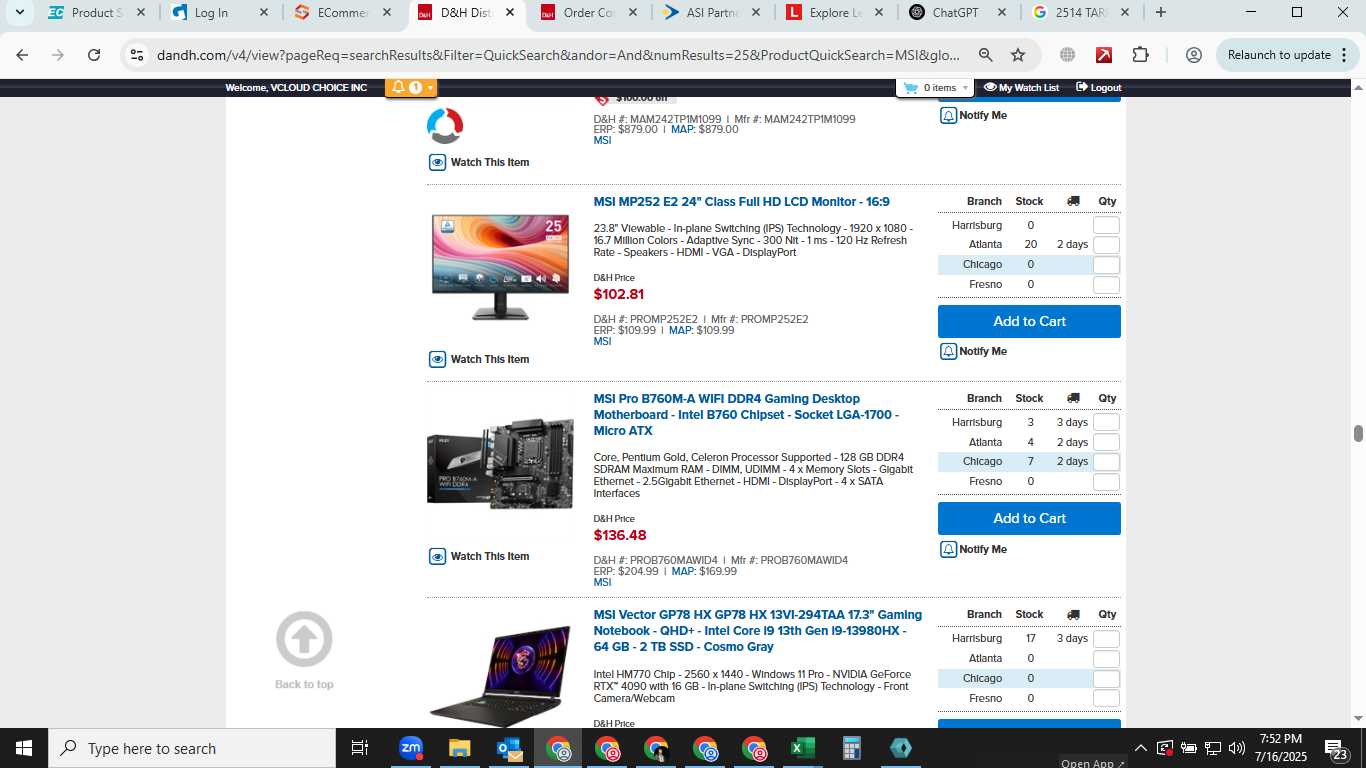Open the Windows Start menu
This screenshot has height=768, width=1366.
click(x=23, y=748)
